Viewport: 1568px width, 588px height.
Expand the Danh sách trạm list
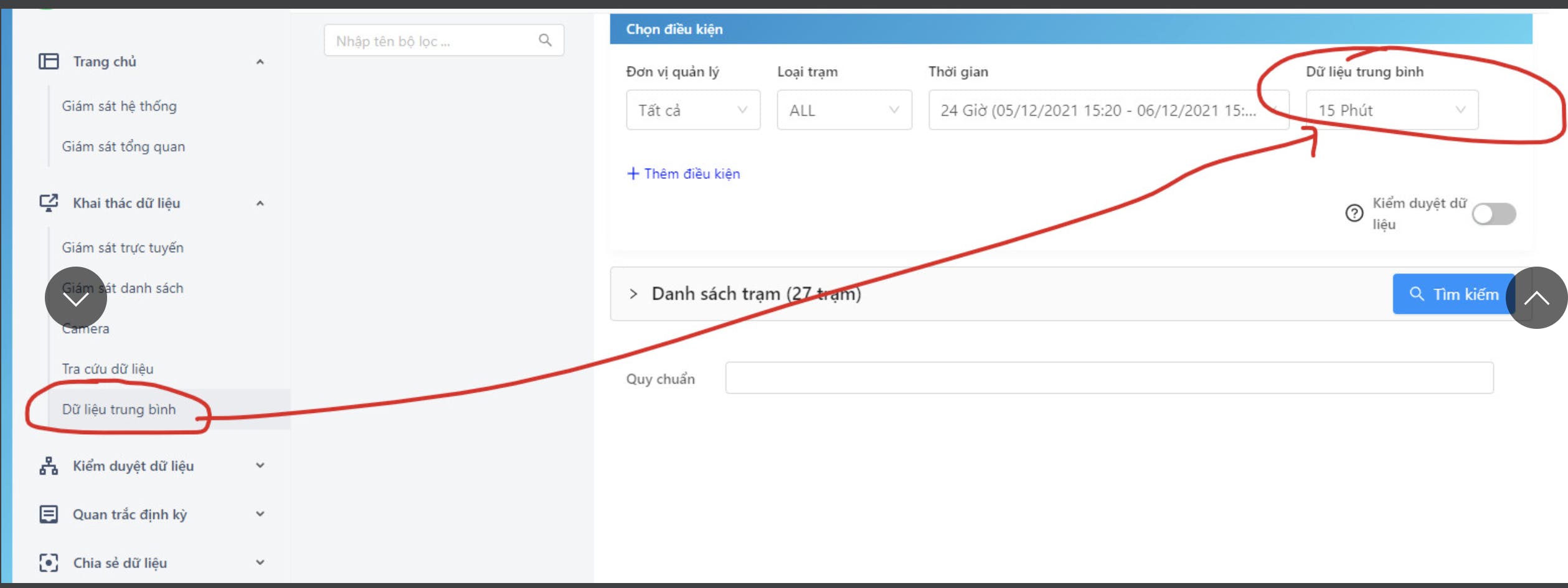(x=633, y=294)
